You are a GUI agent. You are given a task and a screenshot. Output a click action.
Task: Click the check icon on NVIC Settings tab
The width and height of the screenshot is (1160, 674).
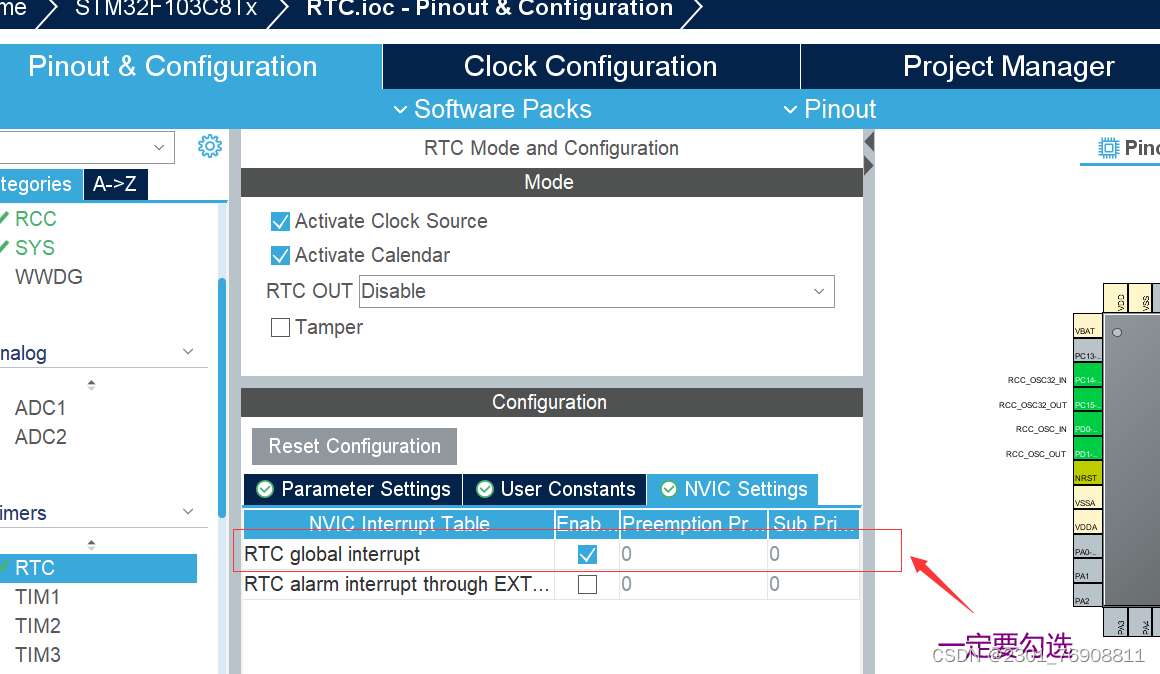668,489
